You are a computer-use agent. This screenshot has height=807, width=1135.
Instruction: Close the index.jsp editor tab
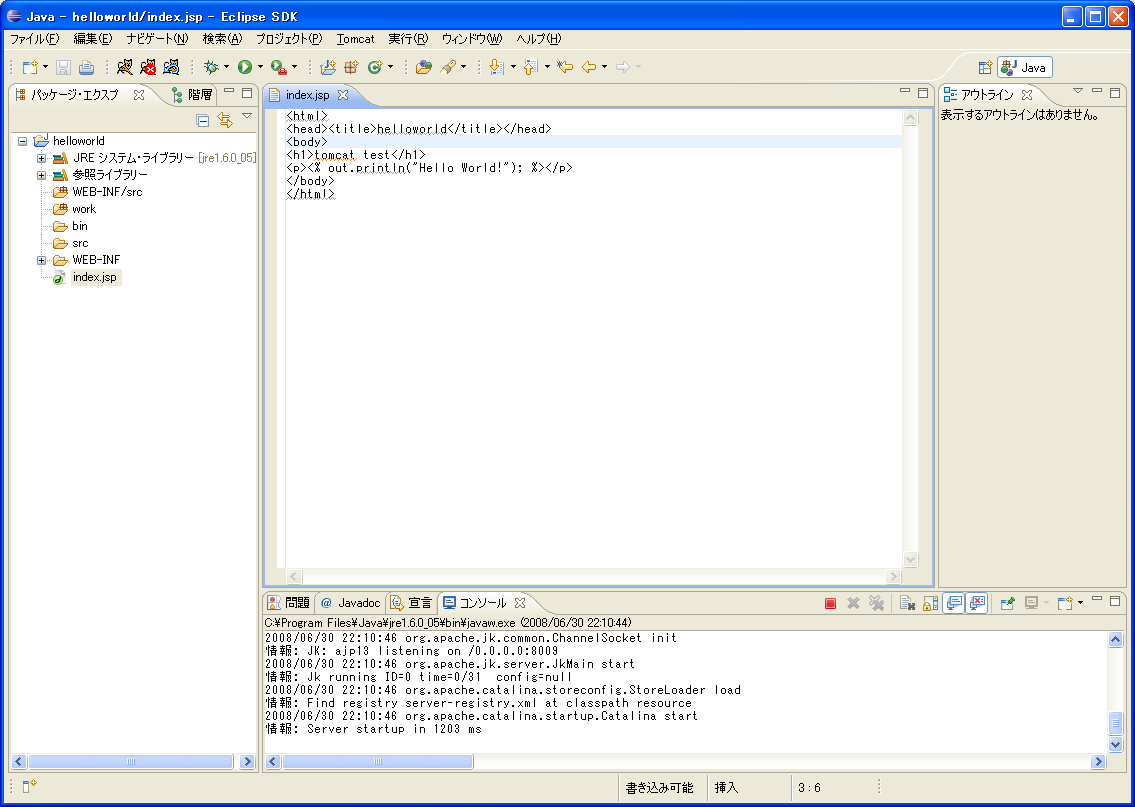(x=343, y=95)
